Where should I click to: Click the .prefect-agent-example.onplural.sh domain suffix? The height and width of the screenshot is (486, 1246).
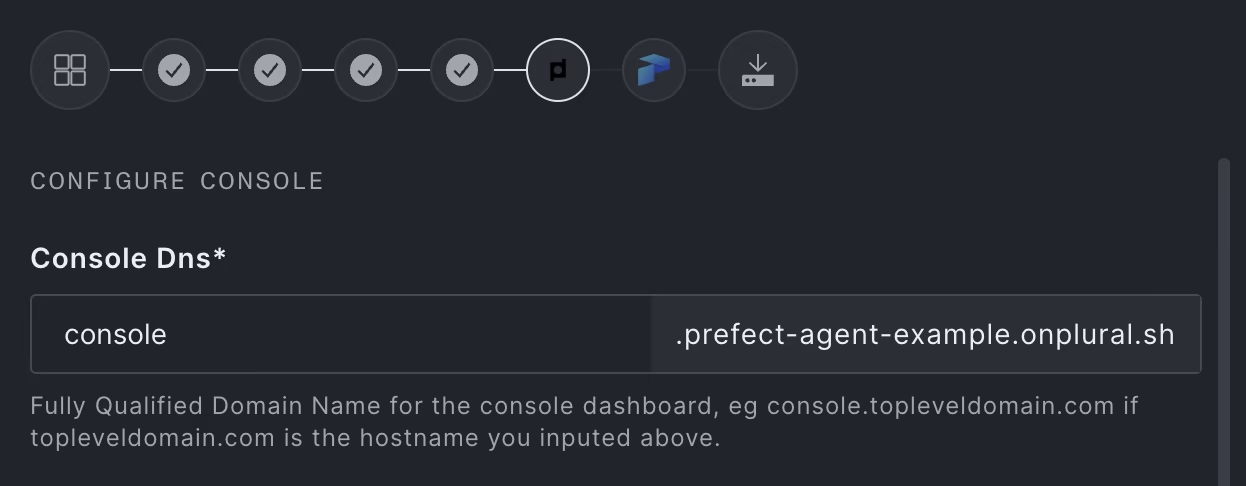(925, 334)
